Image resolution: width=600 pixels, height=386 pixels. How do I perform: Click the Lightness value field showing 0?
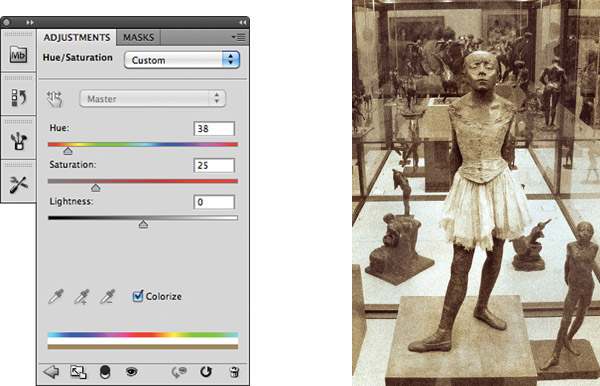point(214,202)
